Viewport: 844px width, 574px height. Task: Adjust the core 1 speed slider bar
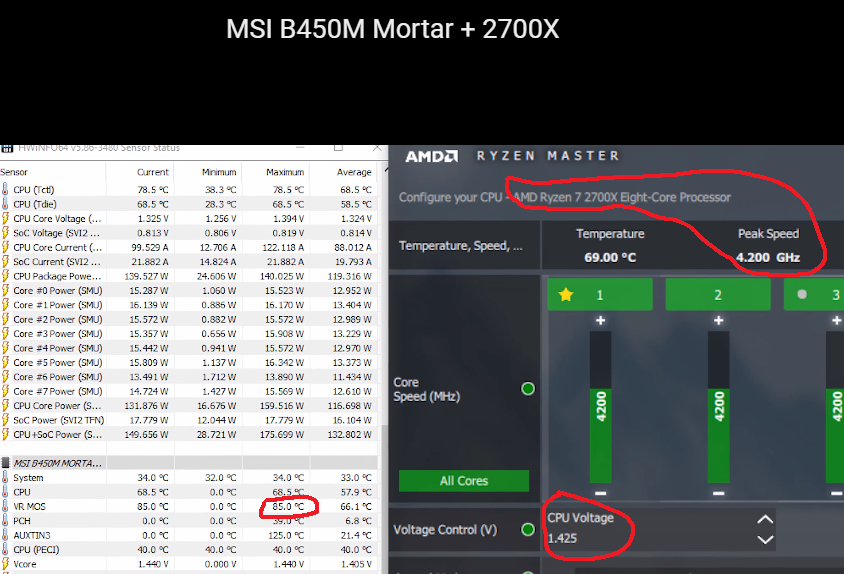[601, 407]
